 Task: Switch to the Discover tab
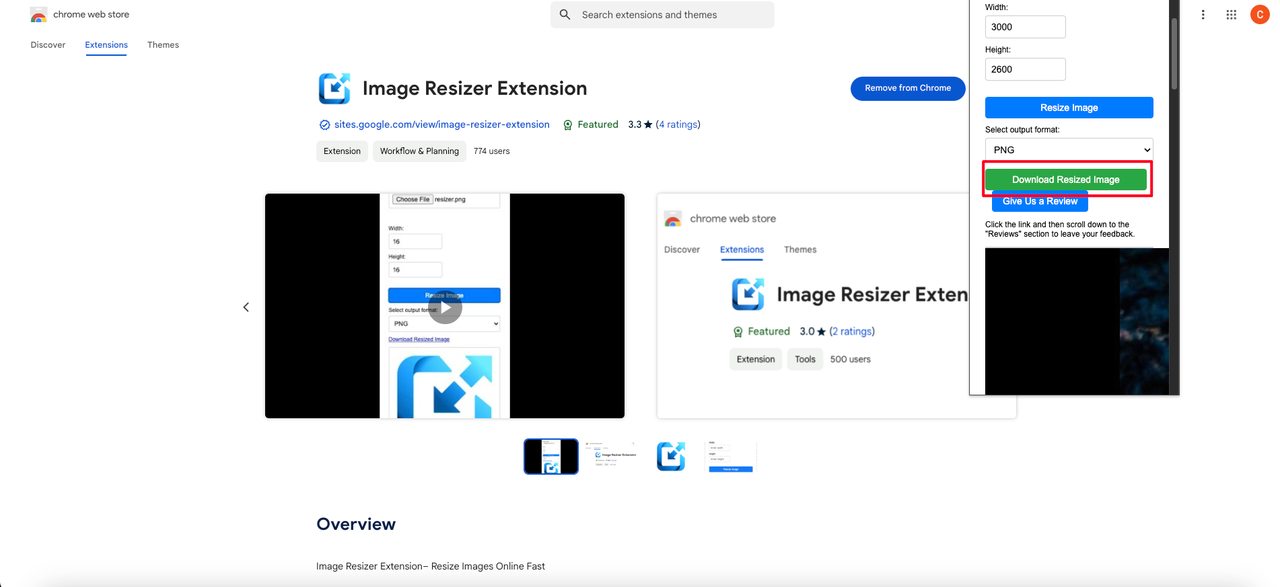[x=48, y=45]
